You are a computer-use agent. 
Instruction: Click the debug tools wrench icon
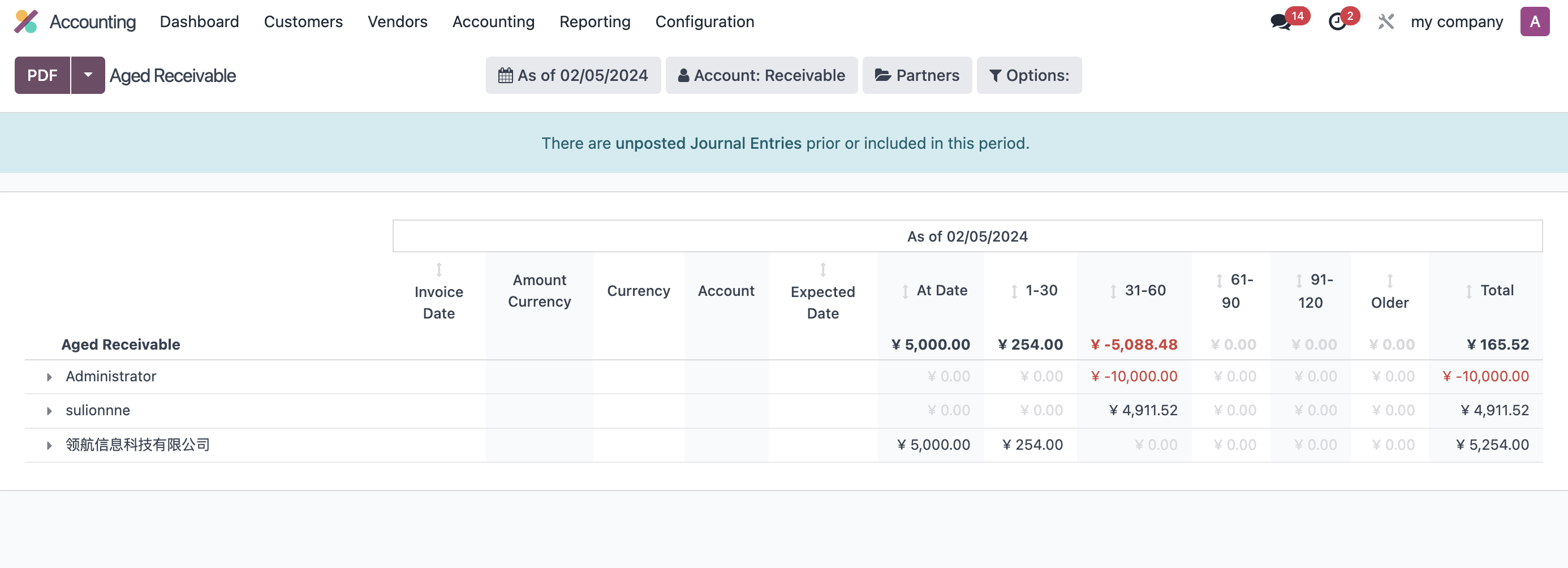[1386, 22]
